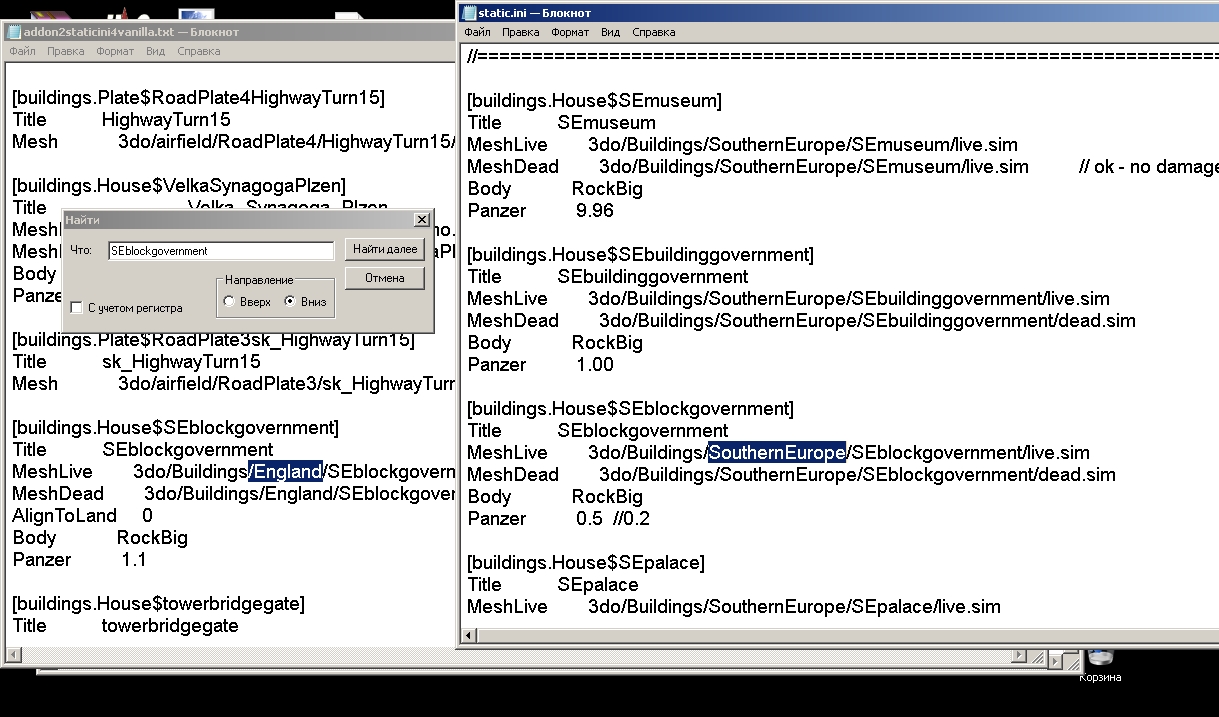Click [buildings.House$SEblockgovernment] header in static.ini
The width and height of the screenshot is (1219, 717).
[630, 409]
